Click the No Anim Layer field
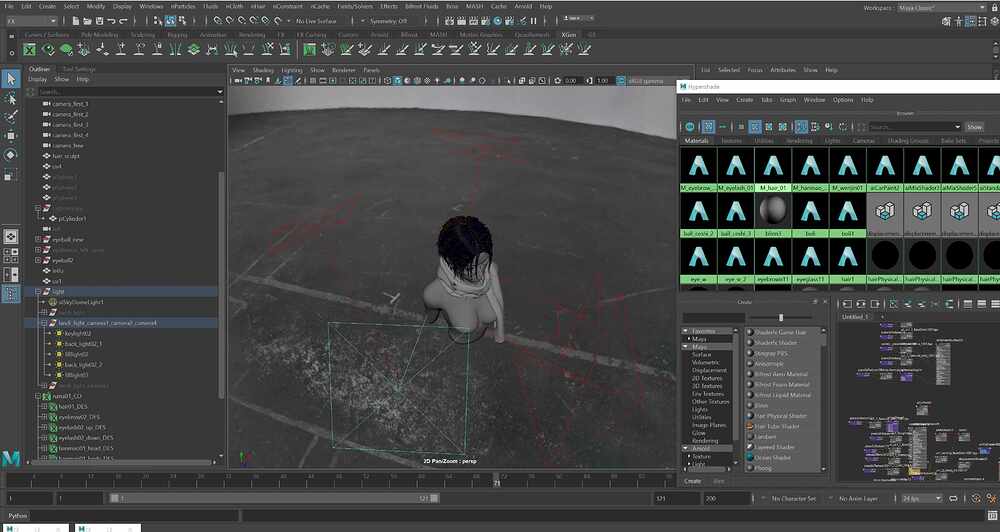The height and width of the screenshot is (532, 1000). (858, 498)
